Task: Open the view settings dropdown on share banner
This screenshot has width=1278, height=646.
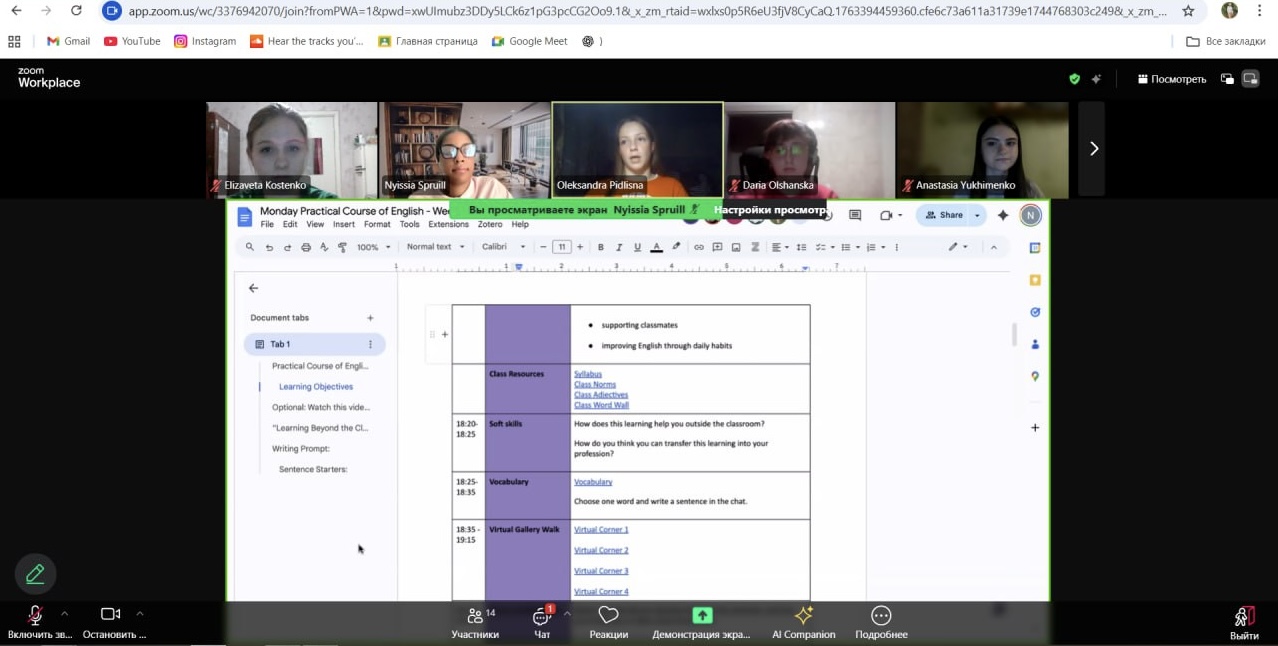Action: 769,210
